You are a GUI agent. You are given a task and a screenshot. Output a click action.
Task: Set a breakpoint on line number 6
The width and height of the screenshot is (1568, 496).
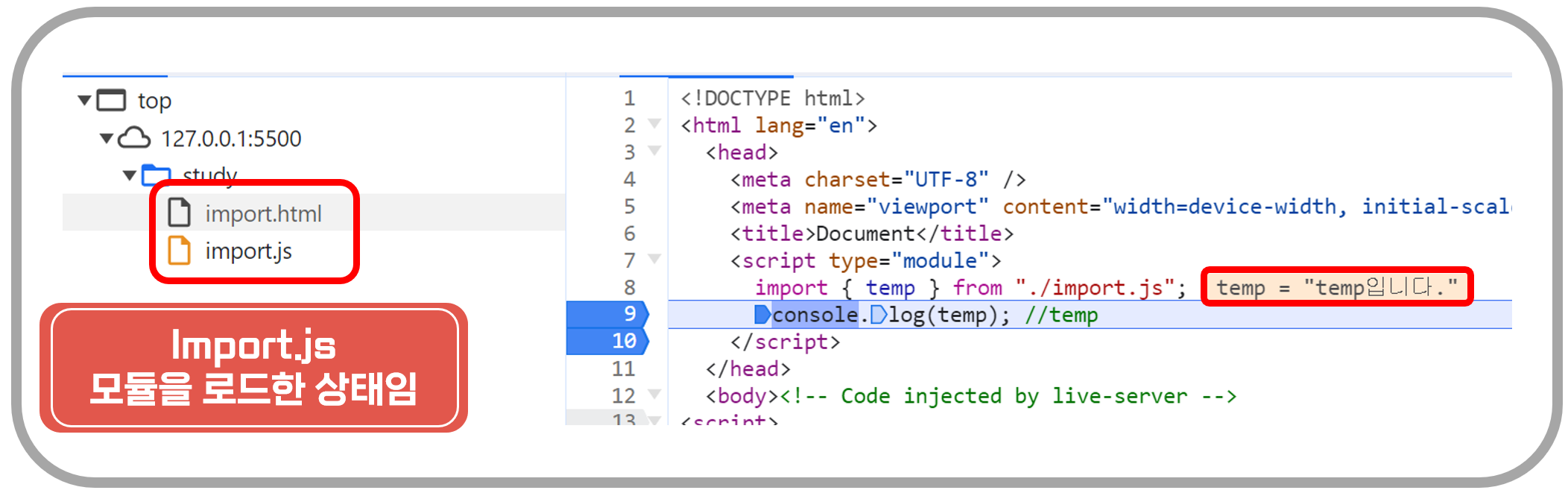pyautogui.click(x=630, y=233)
